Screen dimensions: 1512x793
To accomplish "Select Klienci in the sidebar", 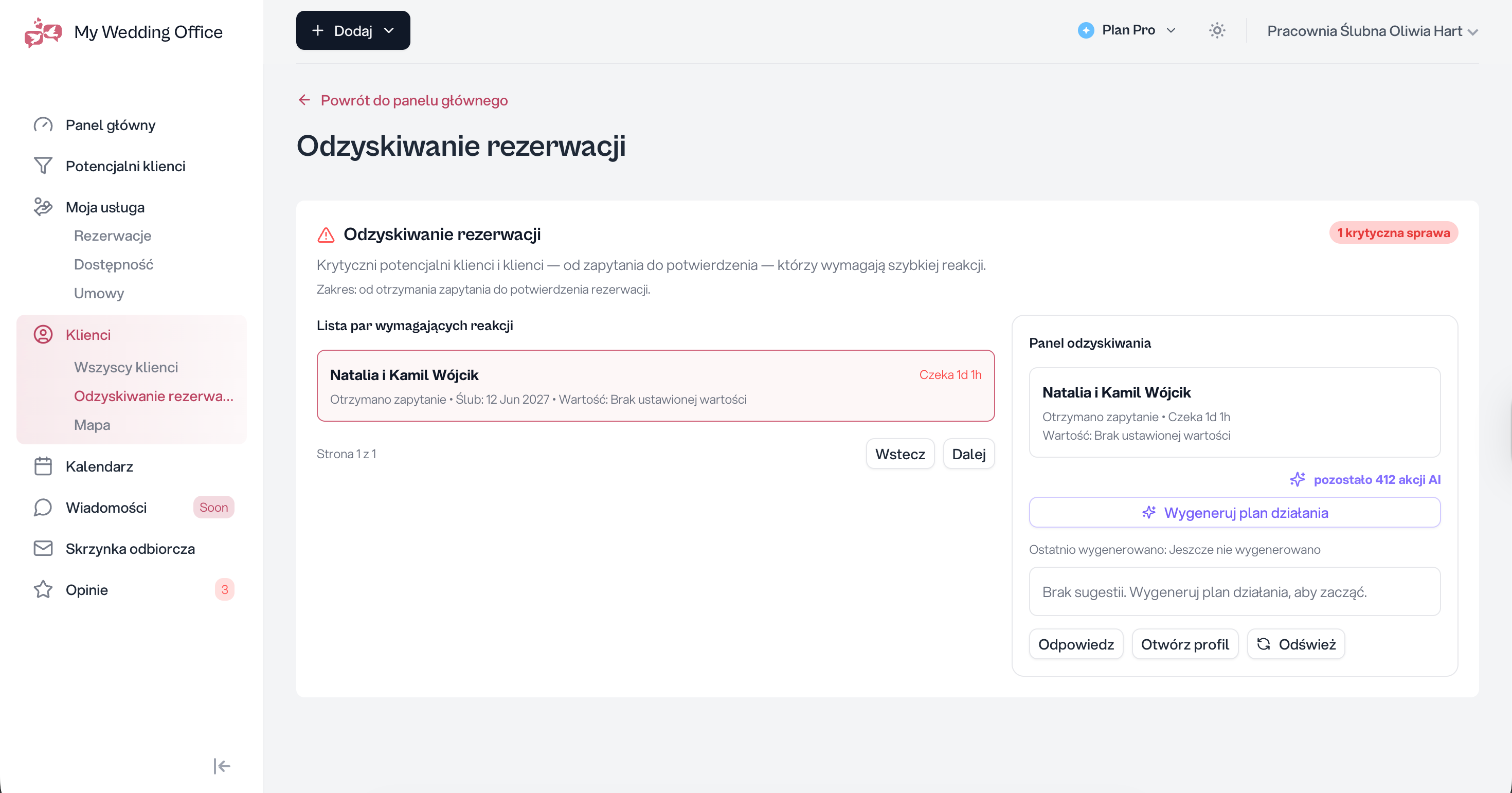I will pyautogui.click(x=88, y=335).
